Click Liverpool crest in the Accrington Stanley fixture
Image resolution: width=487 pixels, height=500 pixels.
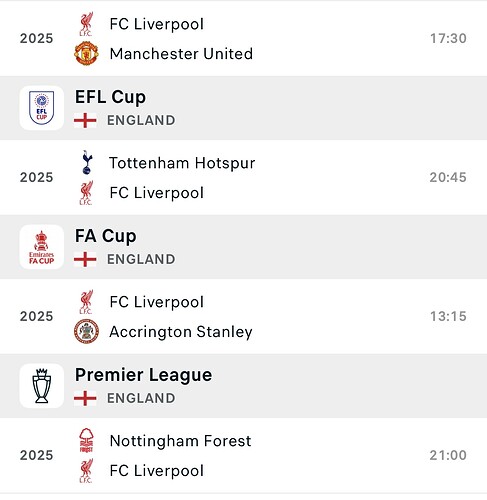click(86, 302)
